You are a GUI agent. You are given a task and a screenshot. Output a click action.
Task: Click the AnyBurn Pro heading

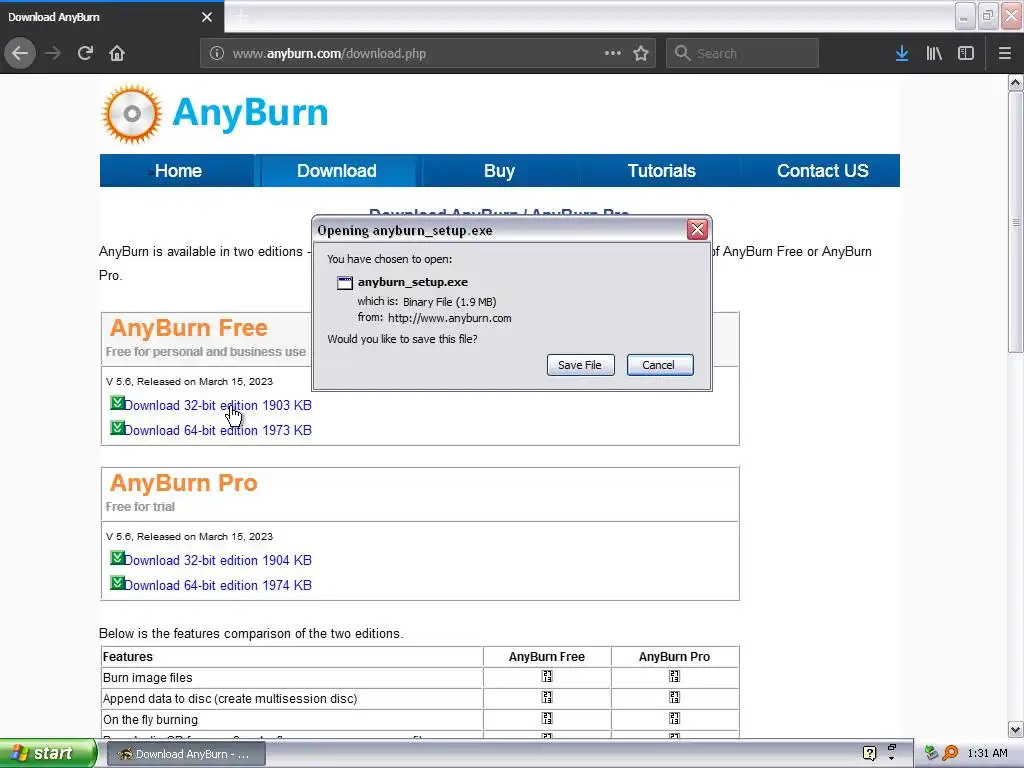[184, 483]
